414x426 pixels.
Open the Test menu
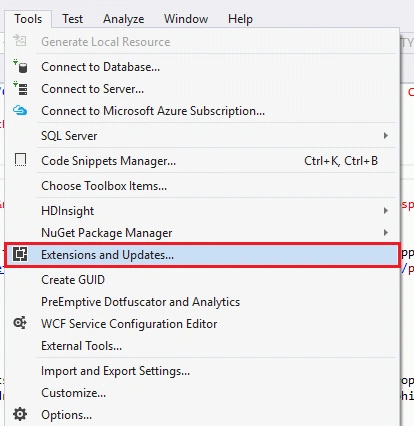click(x=72, y=19)
